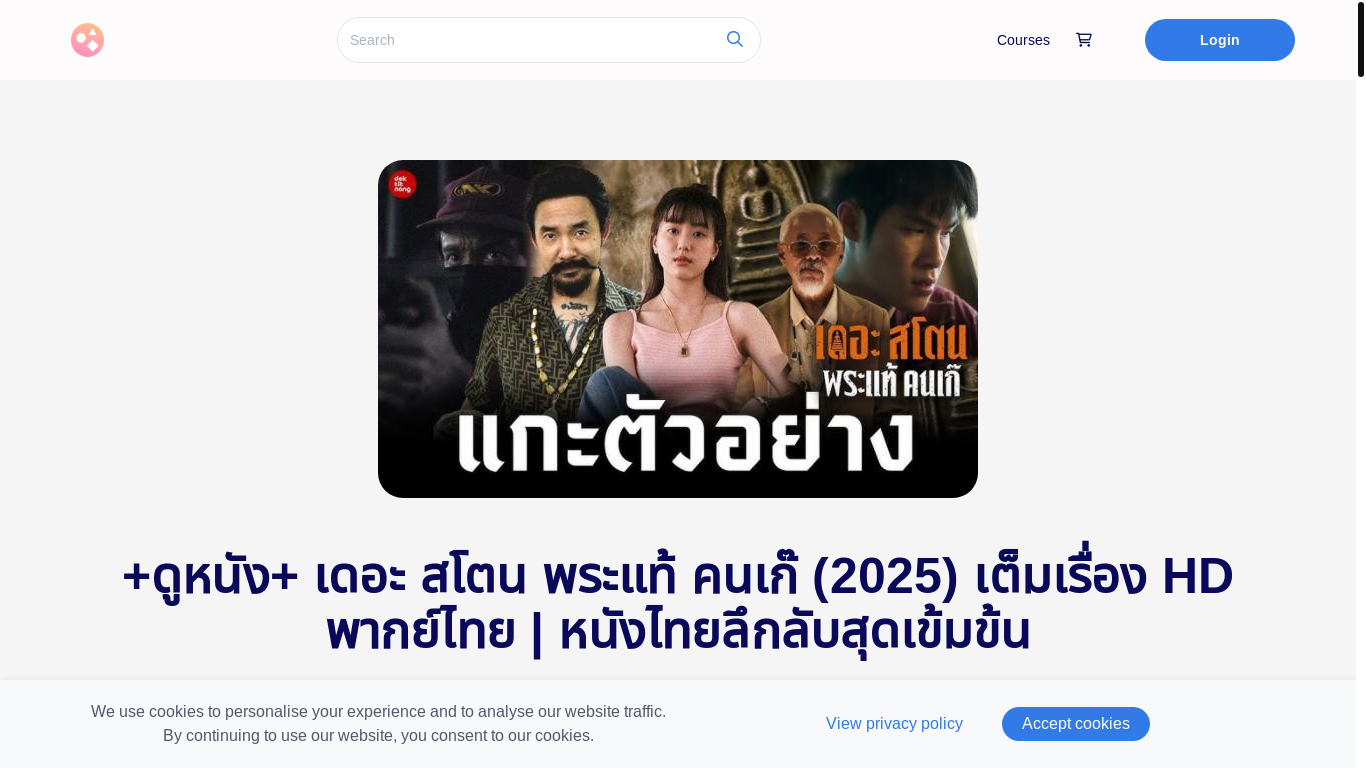Click the 'By continuing to use' cookie text
The width and height of the screenshot is (1366, 768).
(x=378, y=736)
